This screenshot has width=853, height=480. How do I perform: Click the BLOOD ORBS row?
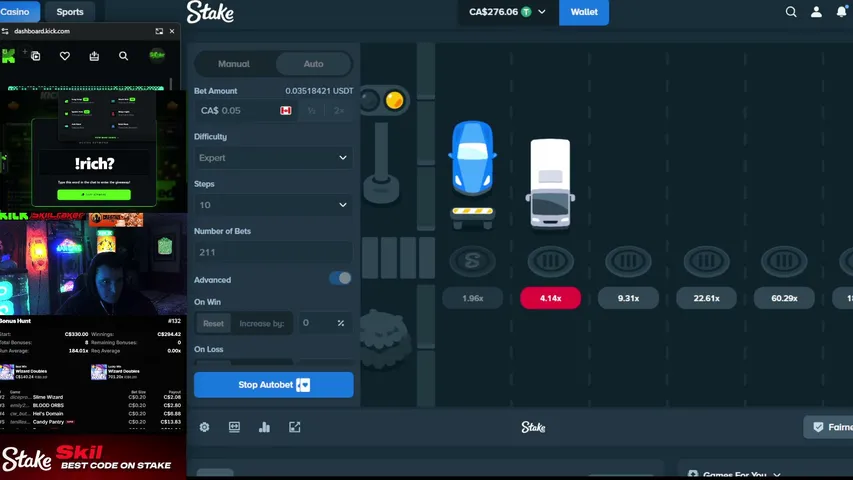click(91, 405)
